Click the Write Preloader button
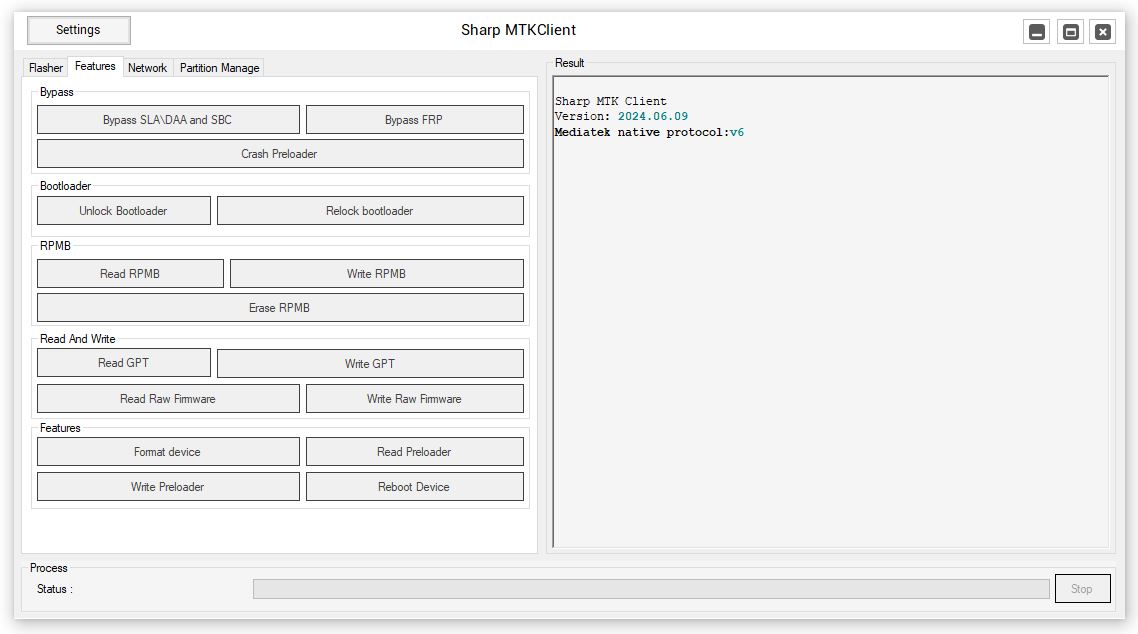This screenshot has height=634, width=1138. [x=168, y=487]
